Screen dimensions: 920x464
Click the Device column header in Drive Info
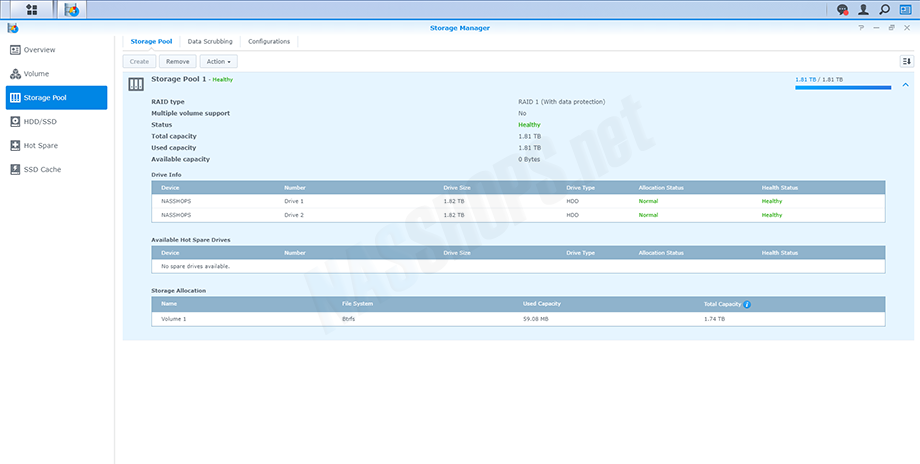tap(170, 188)
